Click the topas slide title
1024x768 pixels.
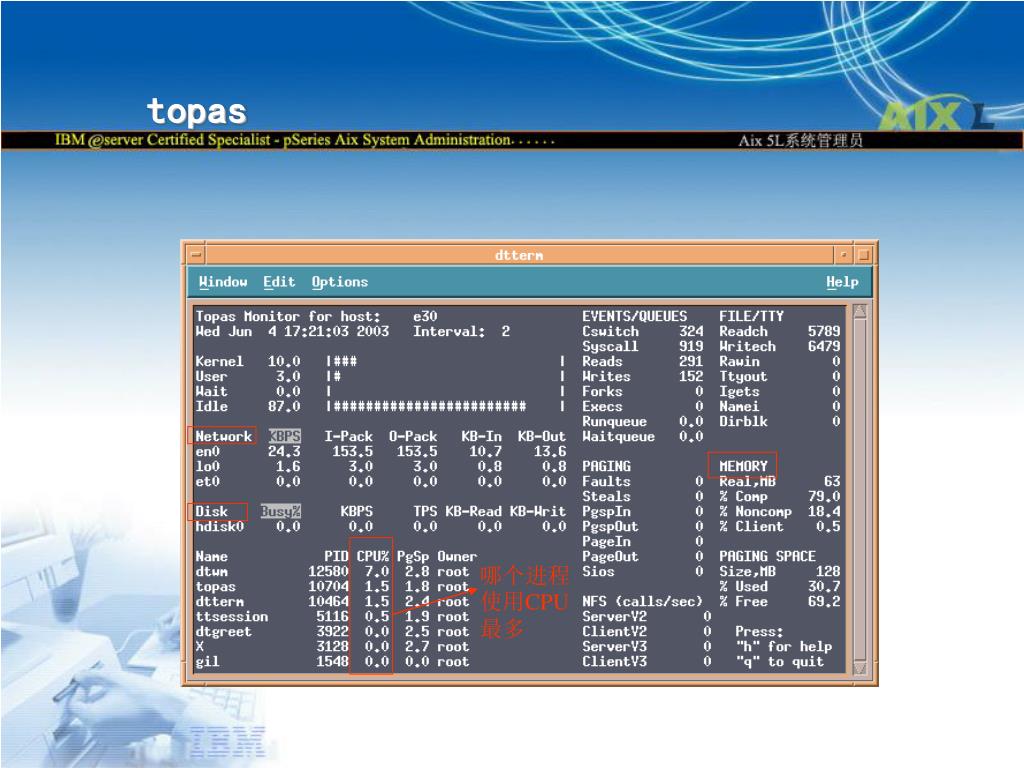click(197, 111)
